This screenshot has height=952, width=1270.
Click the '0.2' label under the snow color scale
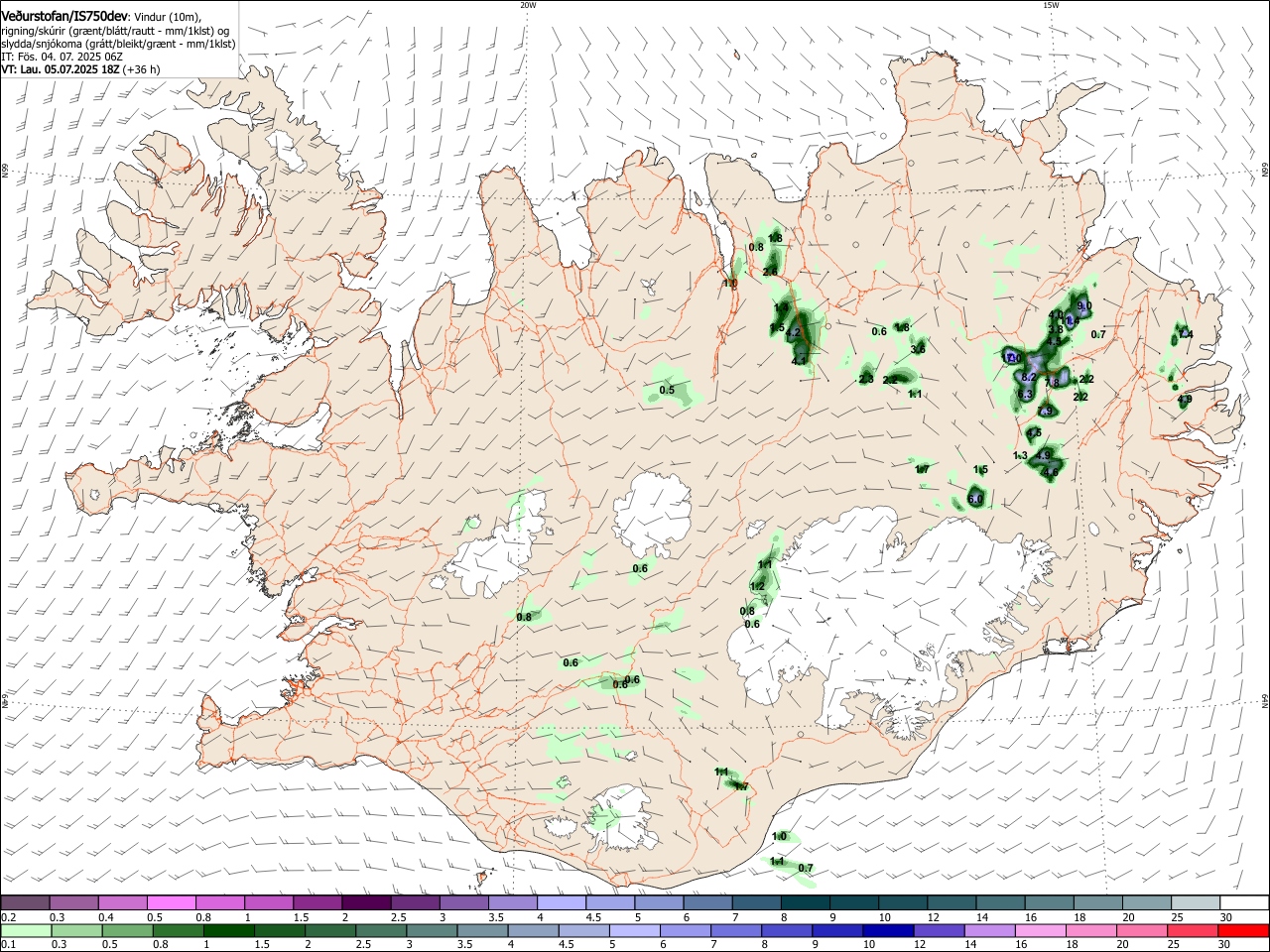[8, 916]
